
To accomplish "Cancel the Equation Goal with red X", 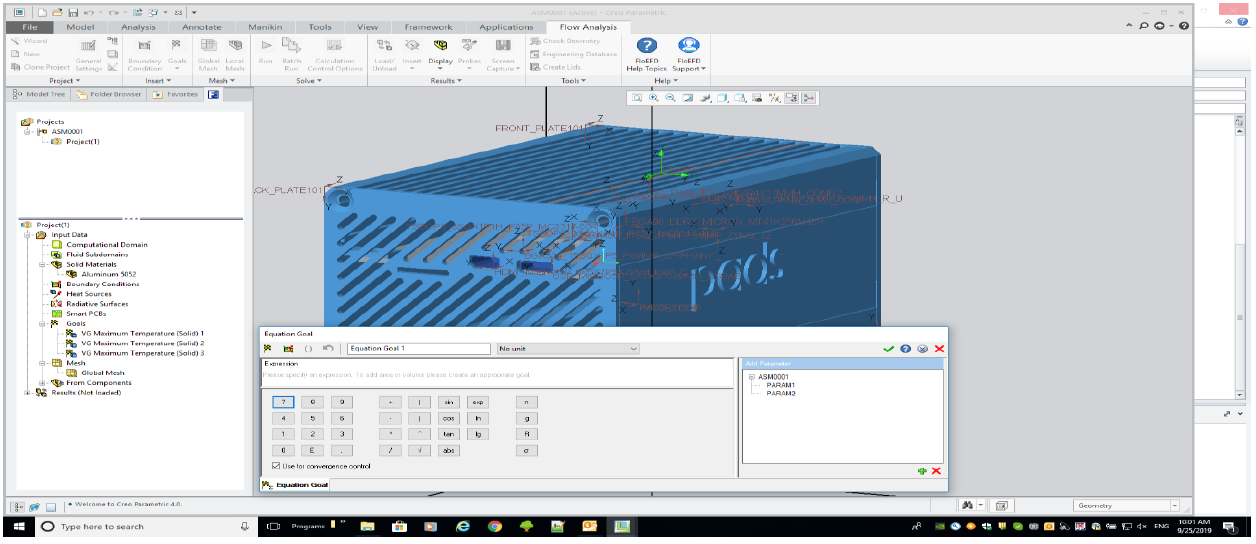I will [x=939, y=348].
